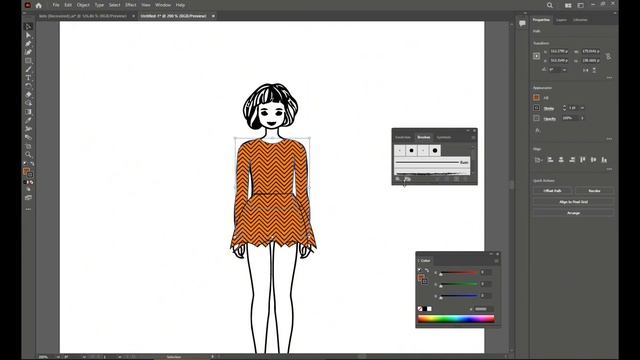Select the Eraser tool
Screen dimensions: 640x360
click(x=28, y=95)
